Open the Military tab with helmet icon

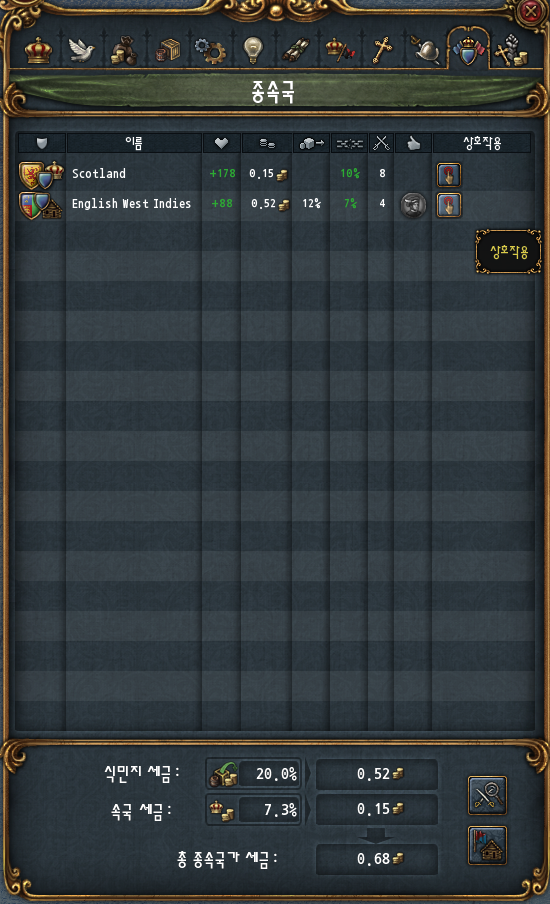[x=425, y=50]
